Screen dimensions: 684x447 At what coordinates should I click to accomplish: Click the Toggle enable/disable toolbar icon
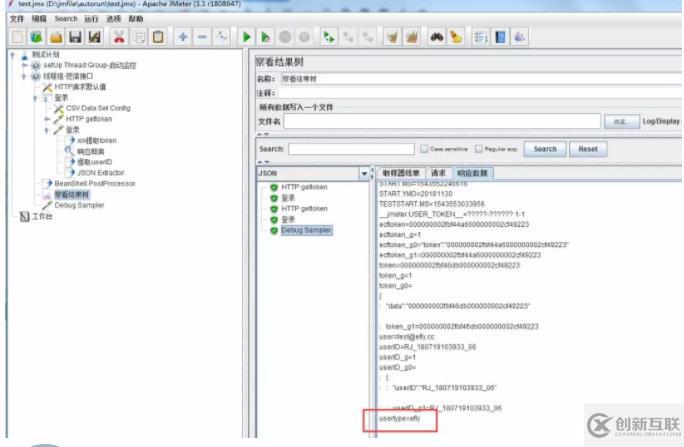tap(222, 37)
